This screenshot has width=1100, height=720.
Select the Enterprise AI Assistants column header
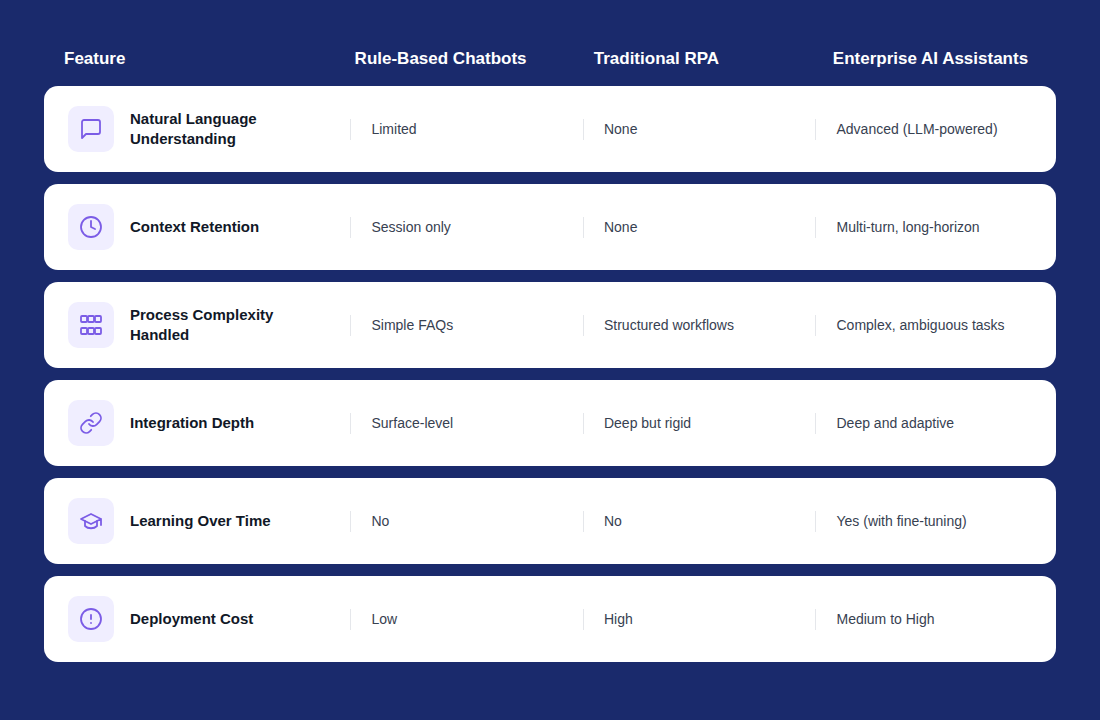pos(930,58)
